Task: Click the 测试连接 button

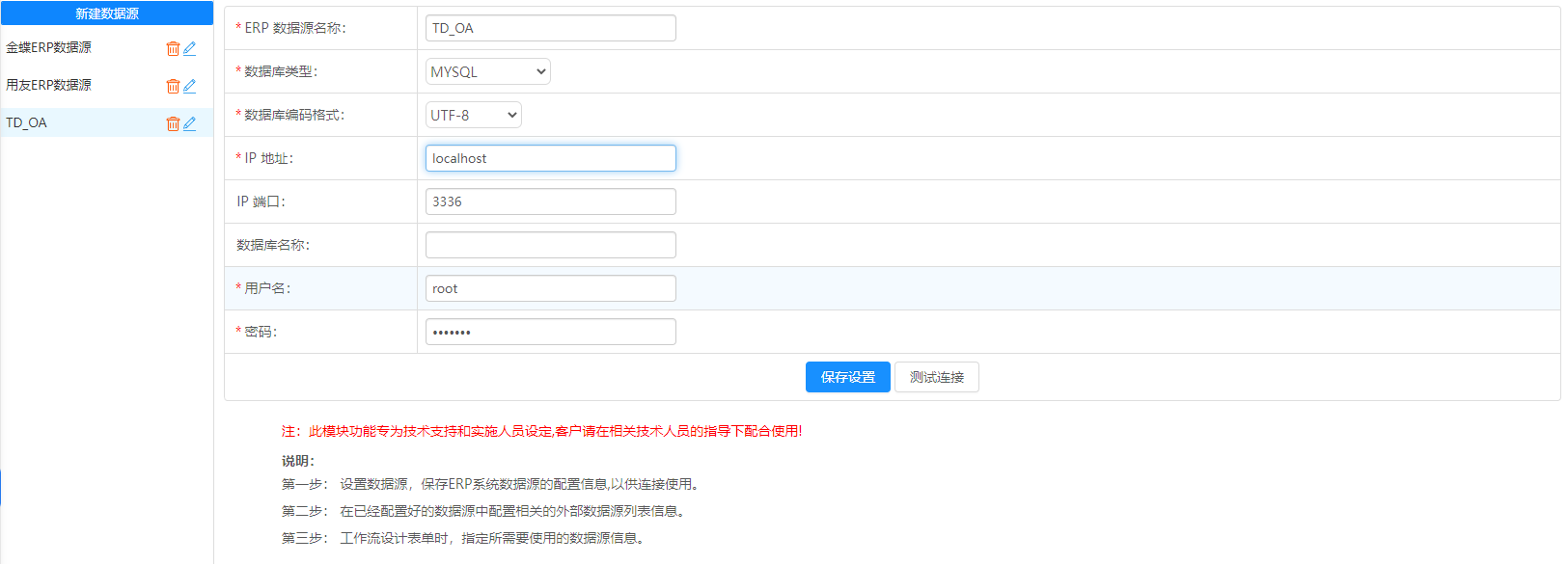Action: [936, 377]
